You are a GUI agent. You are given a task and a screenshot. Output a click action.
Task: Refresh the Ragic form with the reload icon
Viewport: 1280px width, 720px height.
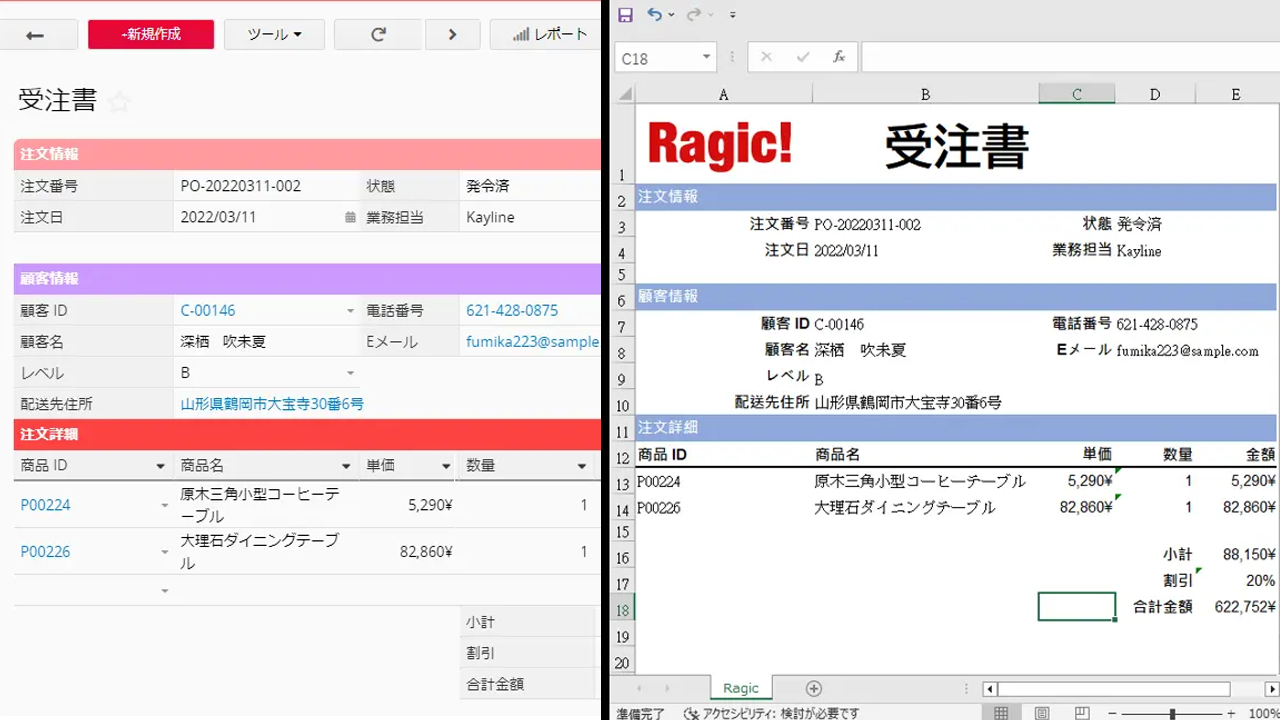(x=377, y=33)
